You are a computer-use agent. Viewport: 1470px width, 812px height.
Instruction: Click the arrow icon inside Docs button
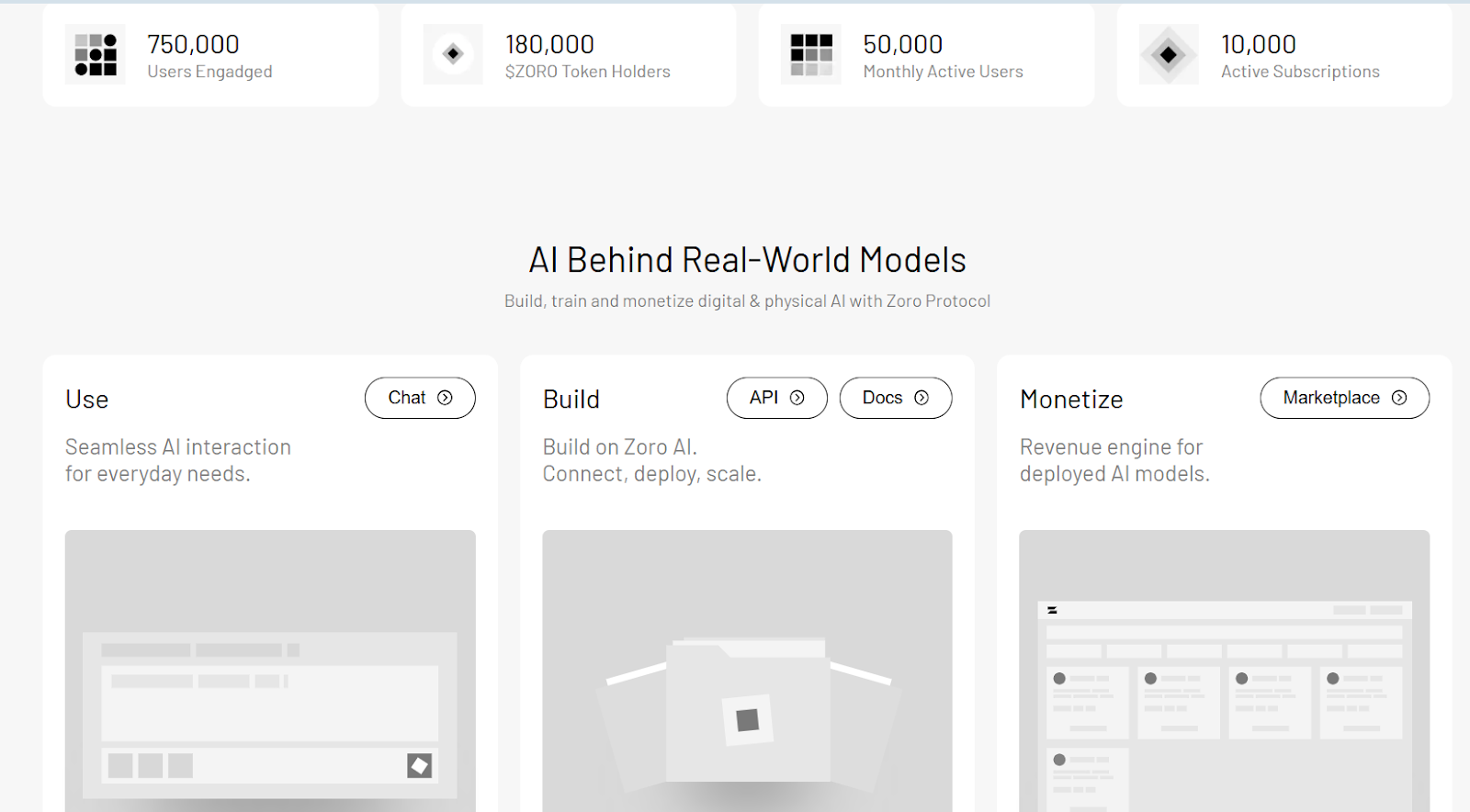pos(922,398)
